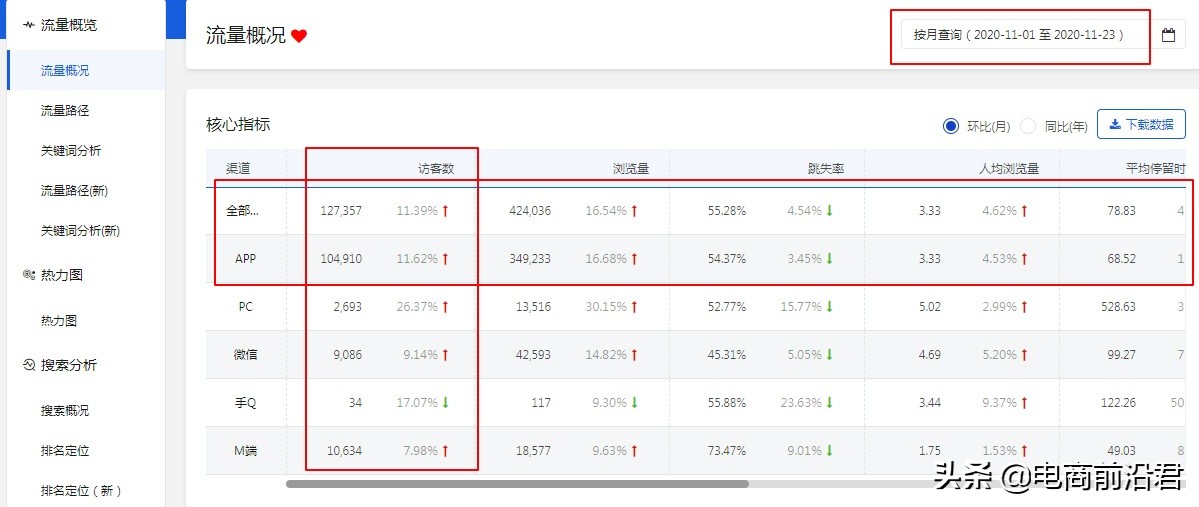
Task: Click the red heart favorite icon
Action: pyautogui.click(x=299, y=36)
